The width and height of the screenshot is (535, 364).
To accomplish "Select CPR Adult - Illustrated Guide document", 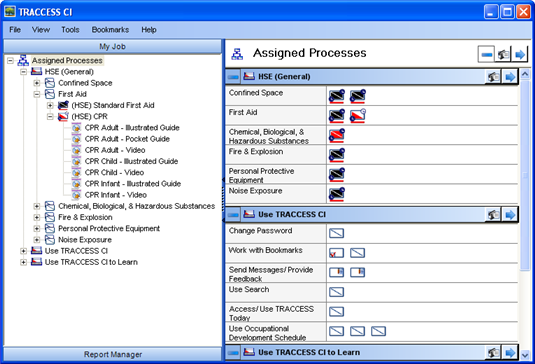I will (132, 128).
